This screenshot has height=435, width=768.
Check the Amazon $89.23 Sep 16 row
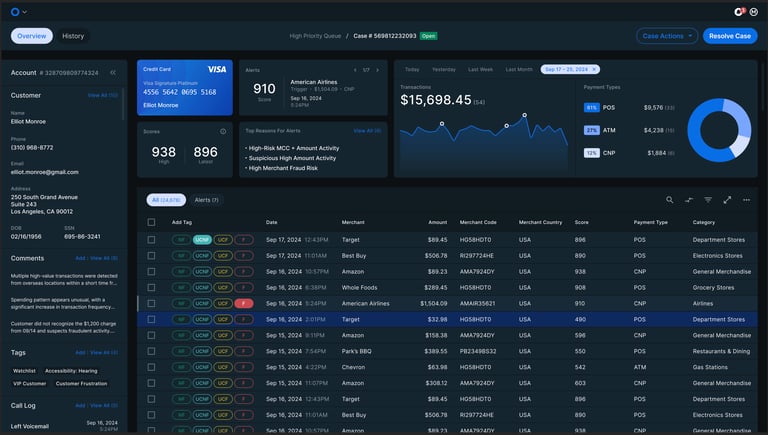coord(151,271)
